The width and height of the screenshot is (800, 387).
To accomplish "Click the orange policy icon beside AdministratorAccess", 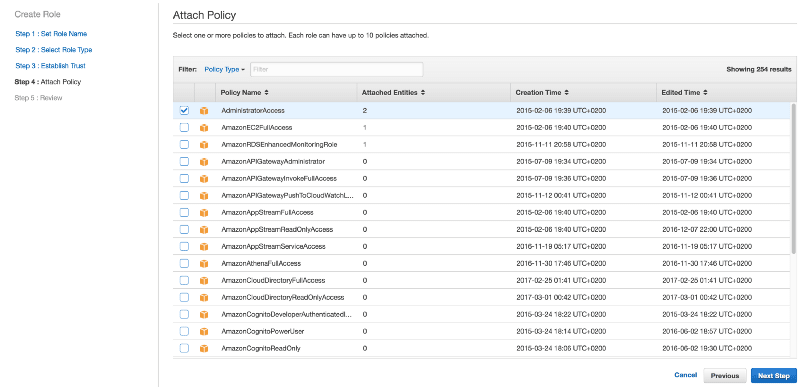I will (204, 111).
